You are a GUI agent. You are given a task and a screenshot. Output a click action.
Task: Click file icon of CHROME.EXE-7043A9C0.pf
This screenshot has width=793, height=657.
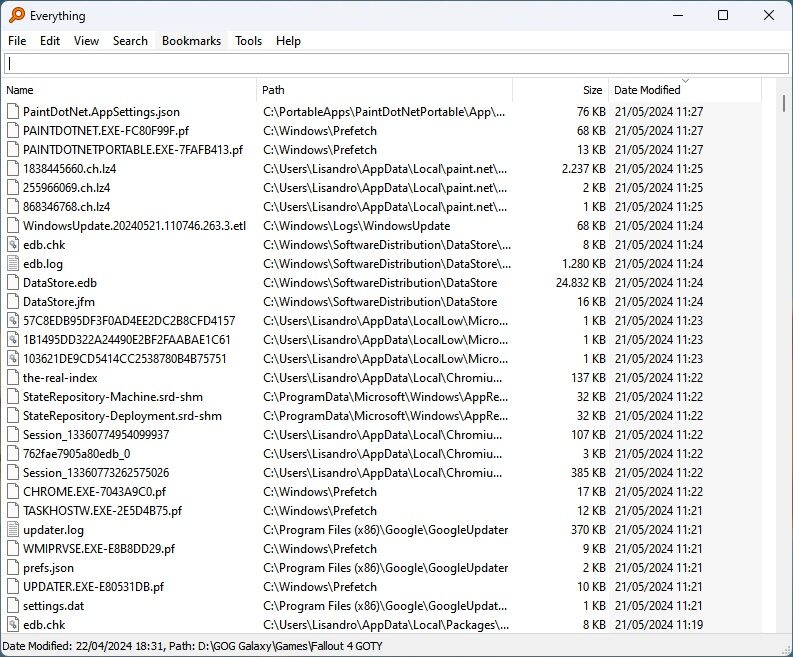13,492
